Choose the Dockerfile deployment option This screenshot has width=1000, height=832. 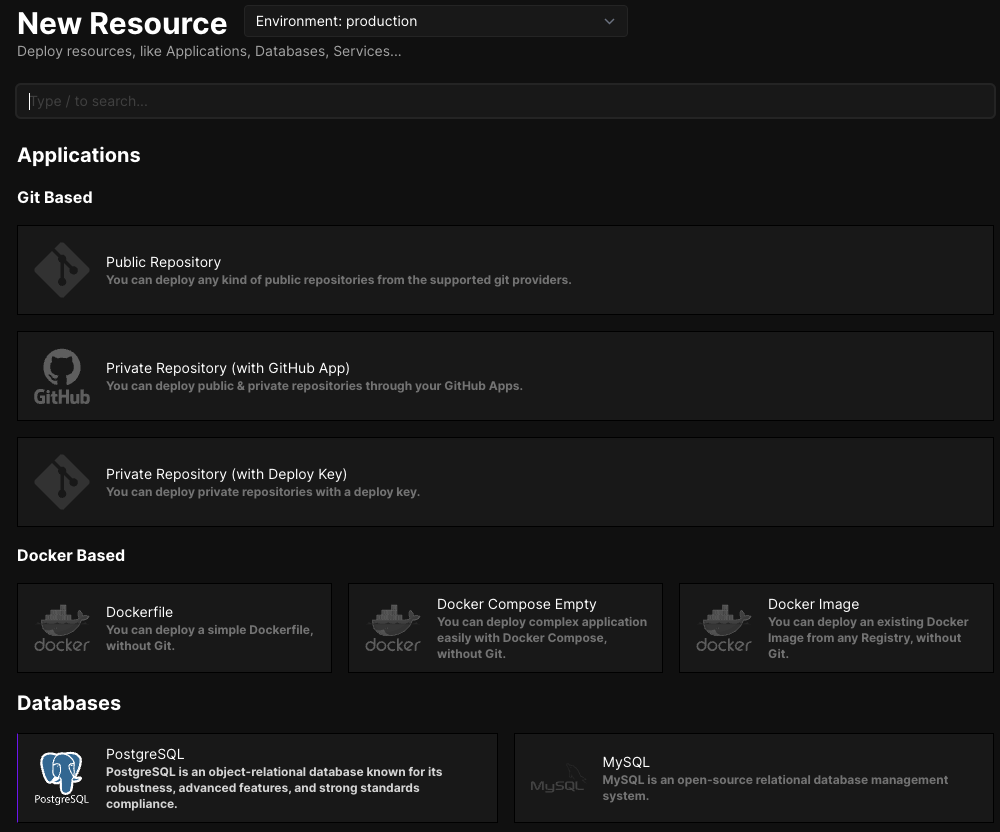pyautogui.click(x=174, y=628)
